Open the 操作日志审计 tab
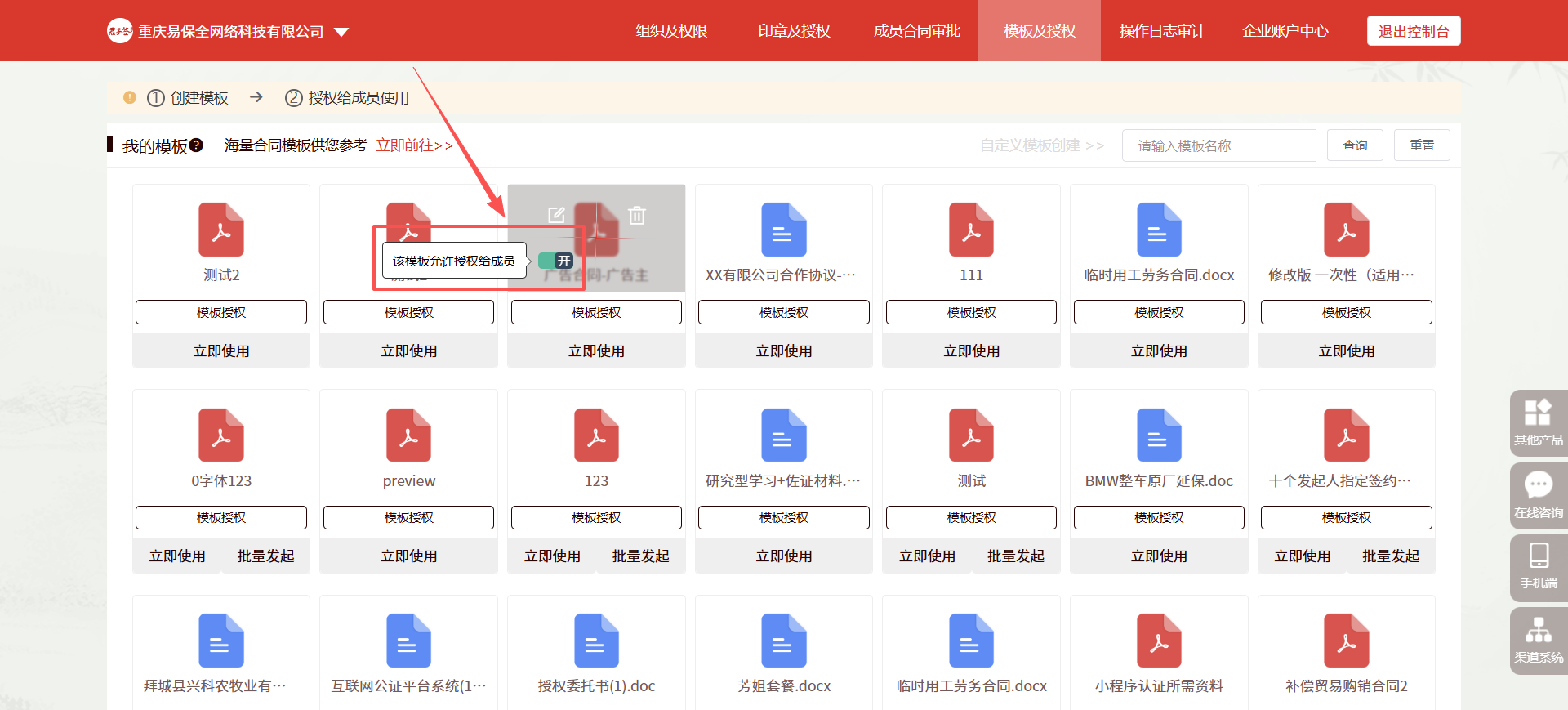The height and width of the screenshot is (710, 1568). [1161, 31]
